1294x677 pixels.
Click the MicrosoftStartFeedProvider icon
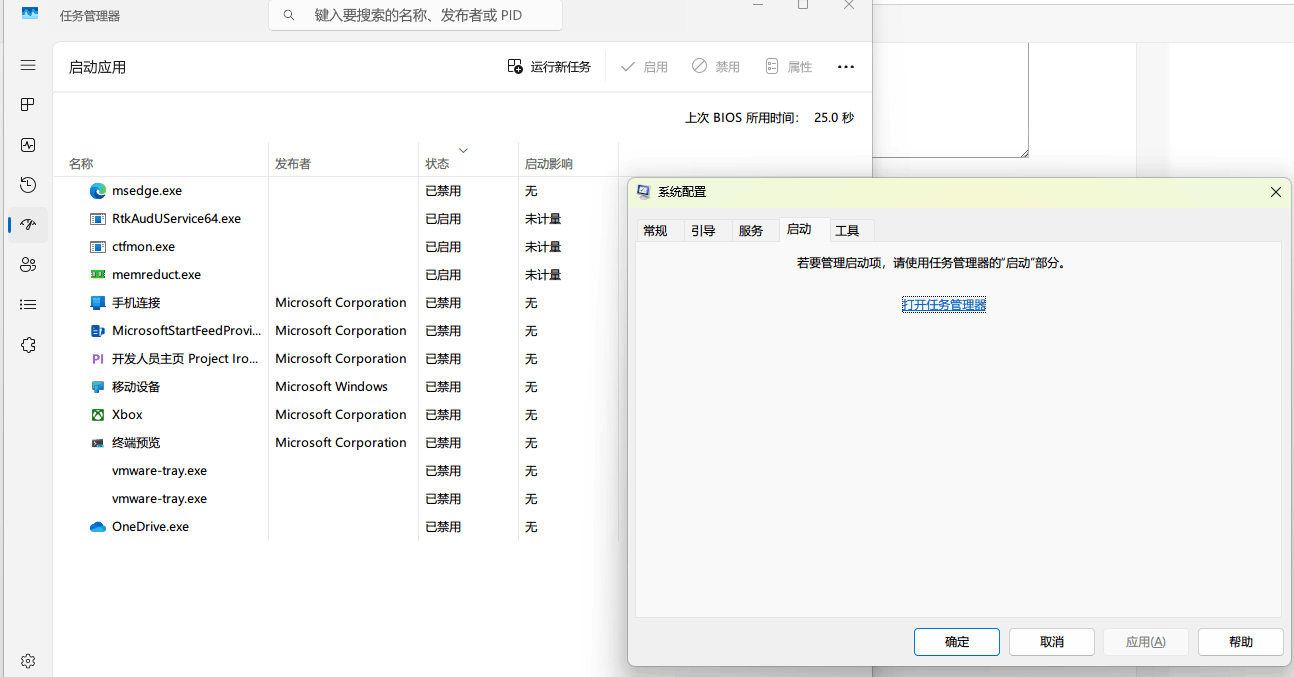coord(98,331)
